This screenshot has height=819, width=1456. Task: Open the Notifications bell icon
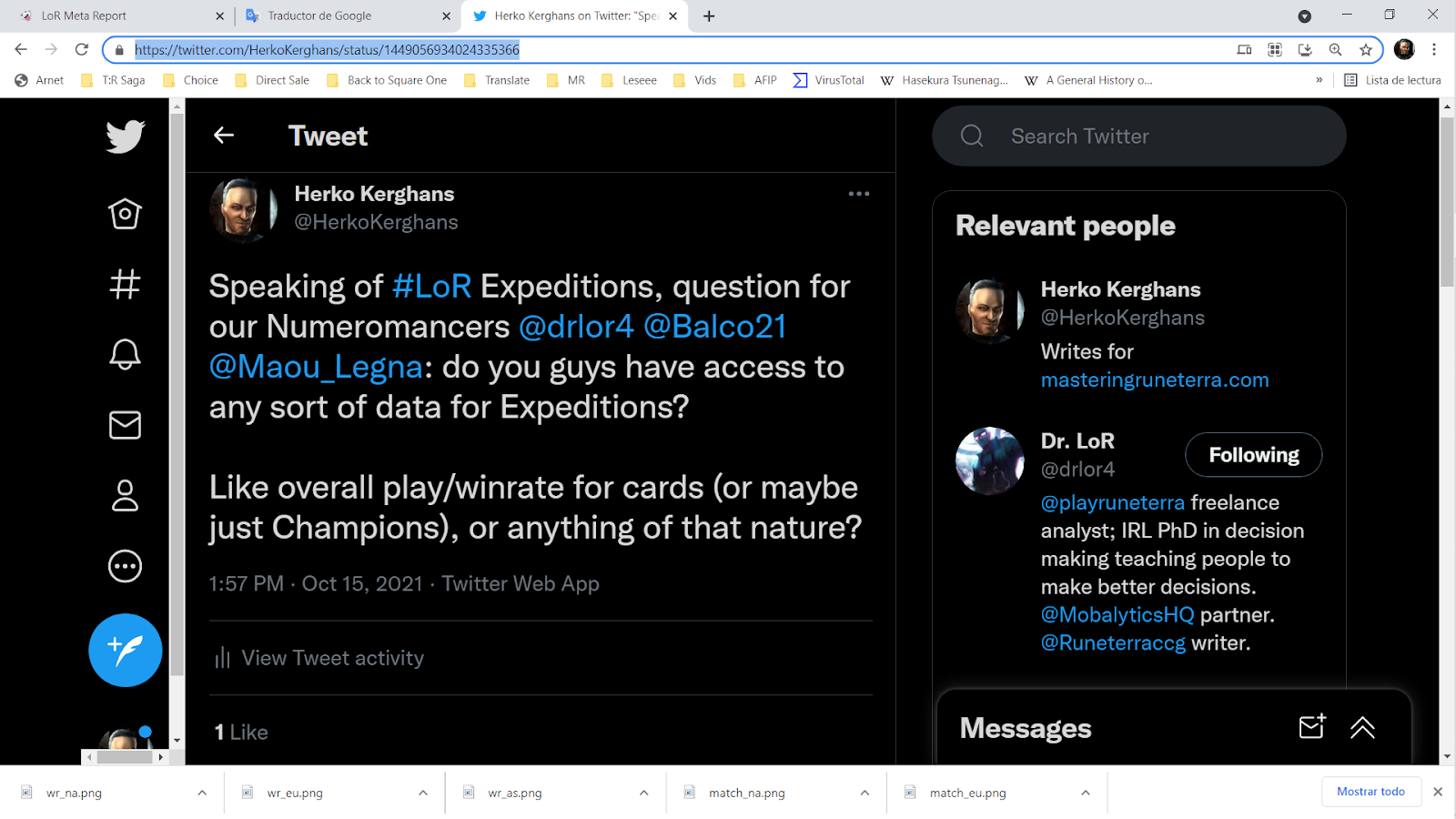point(125,354)
